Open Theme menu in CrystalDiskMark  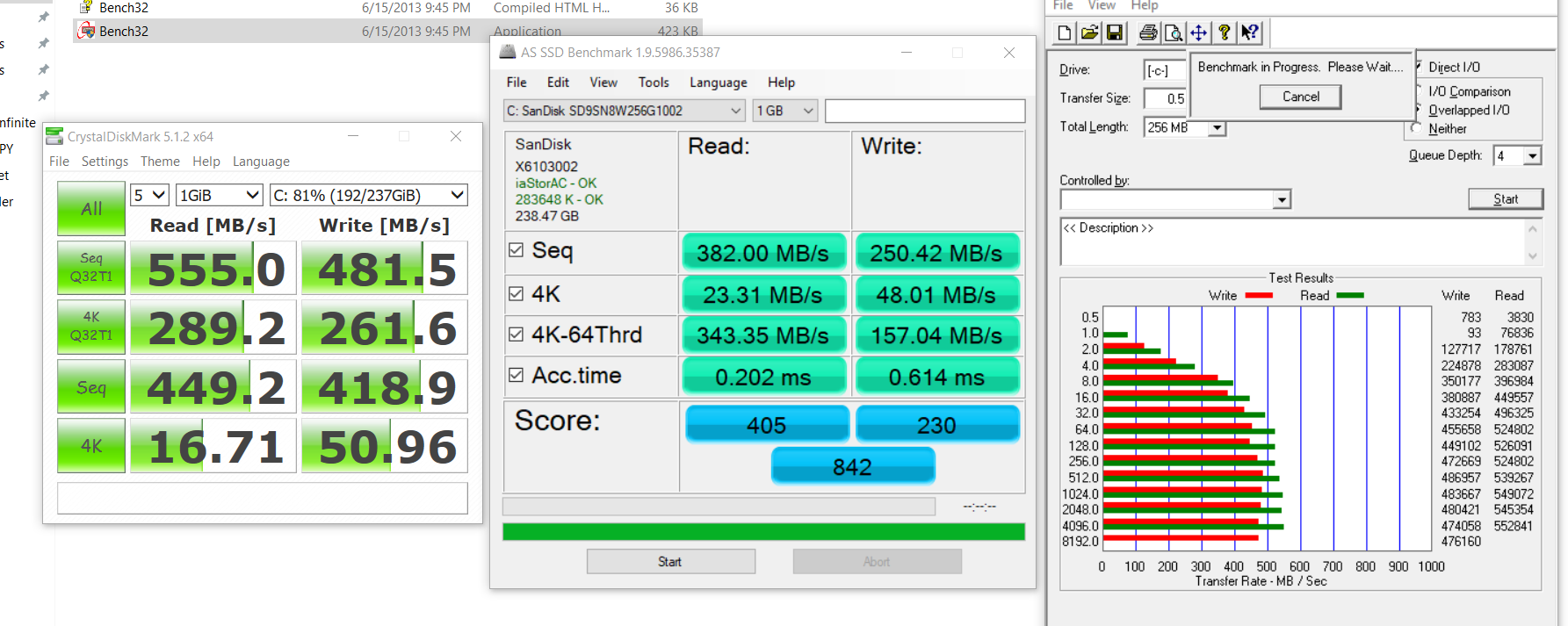(x=160, y=162)
